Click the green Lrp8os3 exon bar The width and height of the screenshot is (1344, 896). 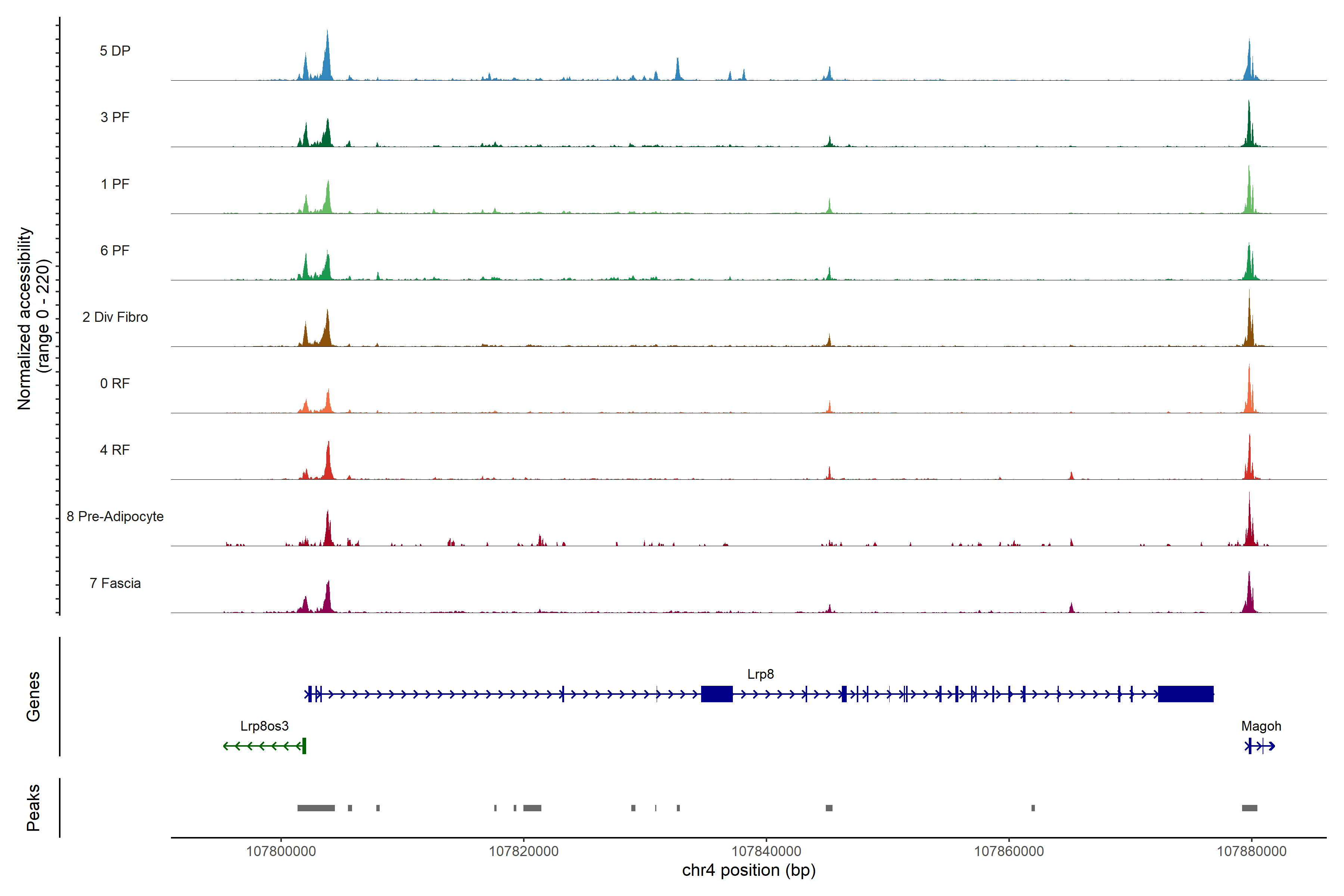pos(304,746)
